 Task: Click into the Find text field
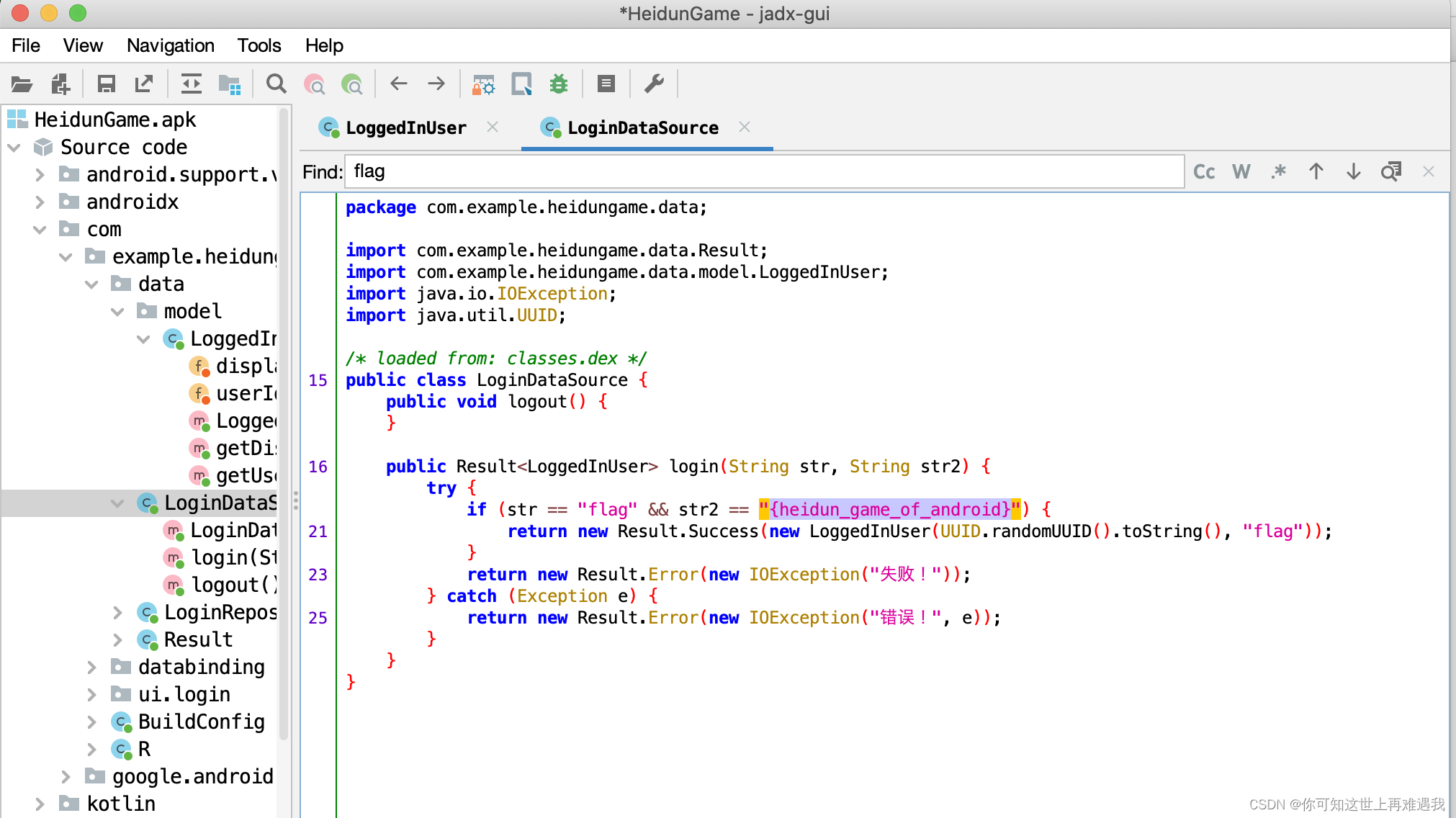(763, 171)
